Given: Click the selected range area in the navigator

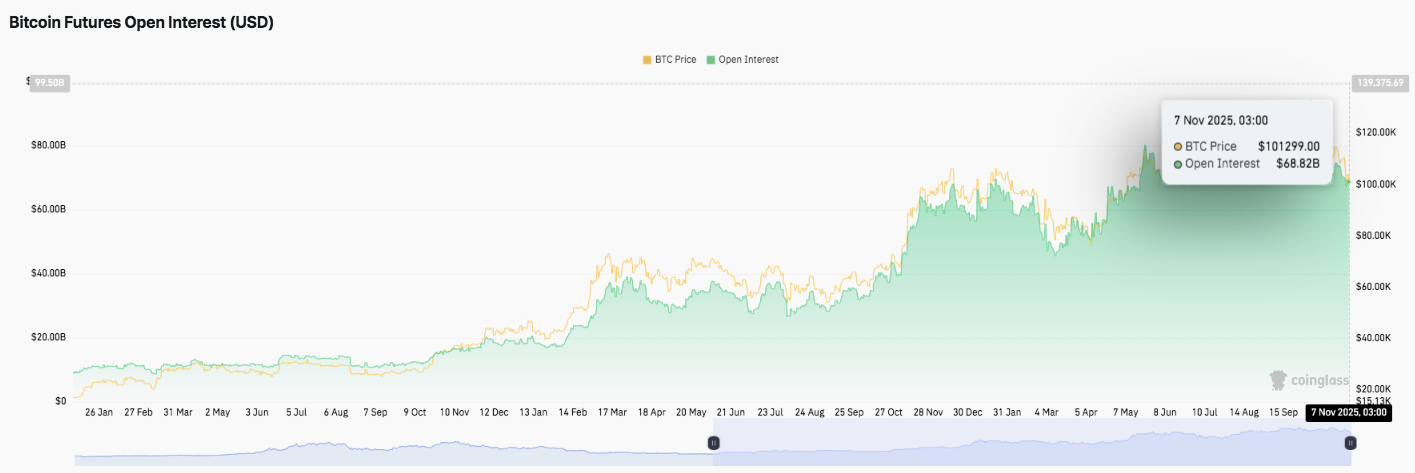Looking at the screenshot, I should point(1030,442).
